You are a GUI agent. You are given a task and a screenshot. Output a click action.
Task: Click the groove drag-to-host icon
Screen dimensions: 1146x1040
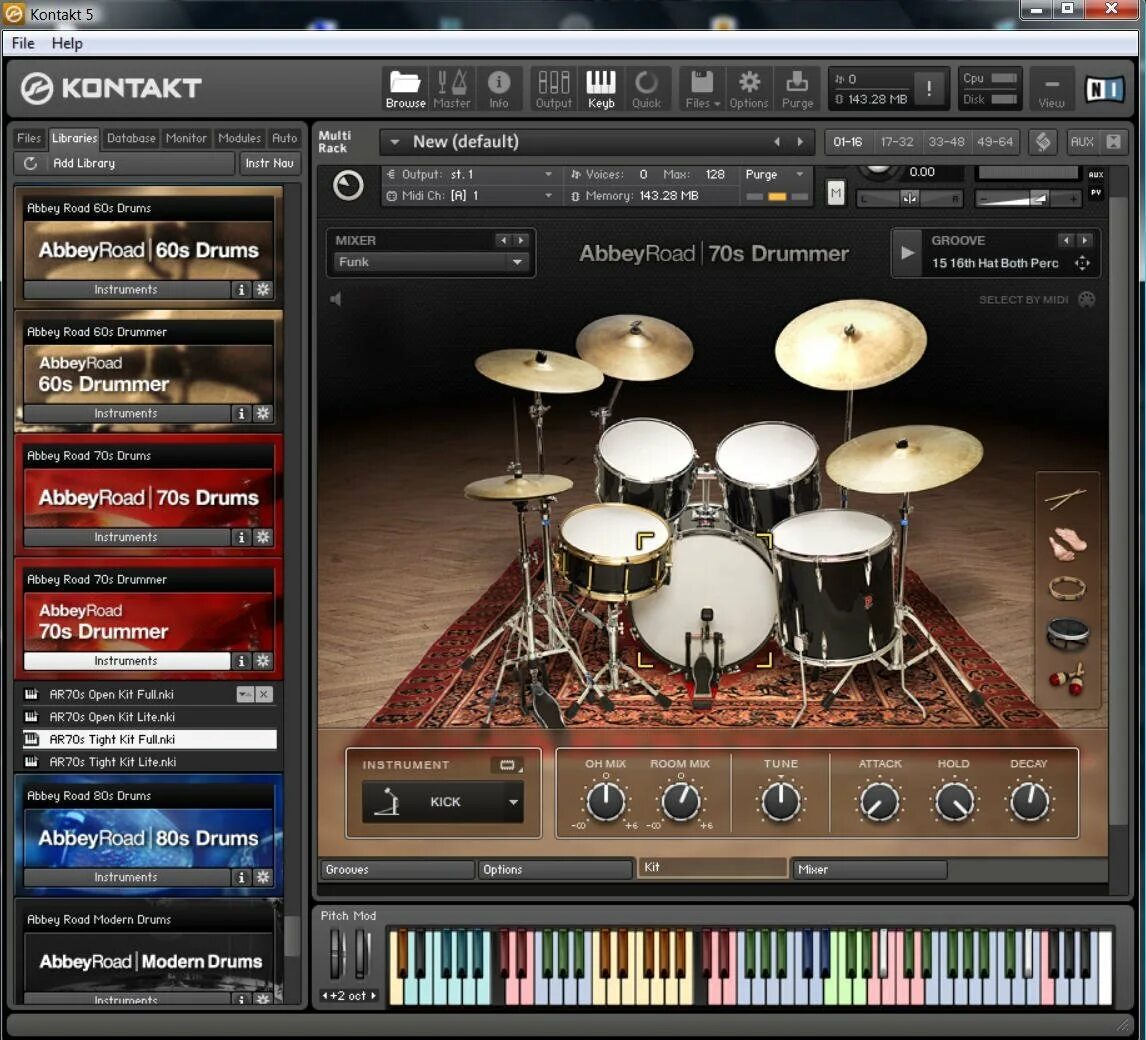[1082, 263]
